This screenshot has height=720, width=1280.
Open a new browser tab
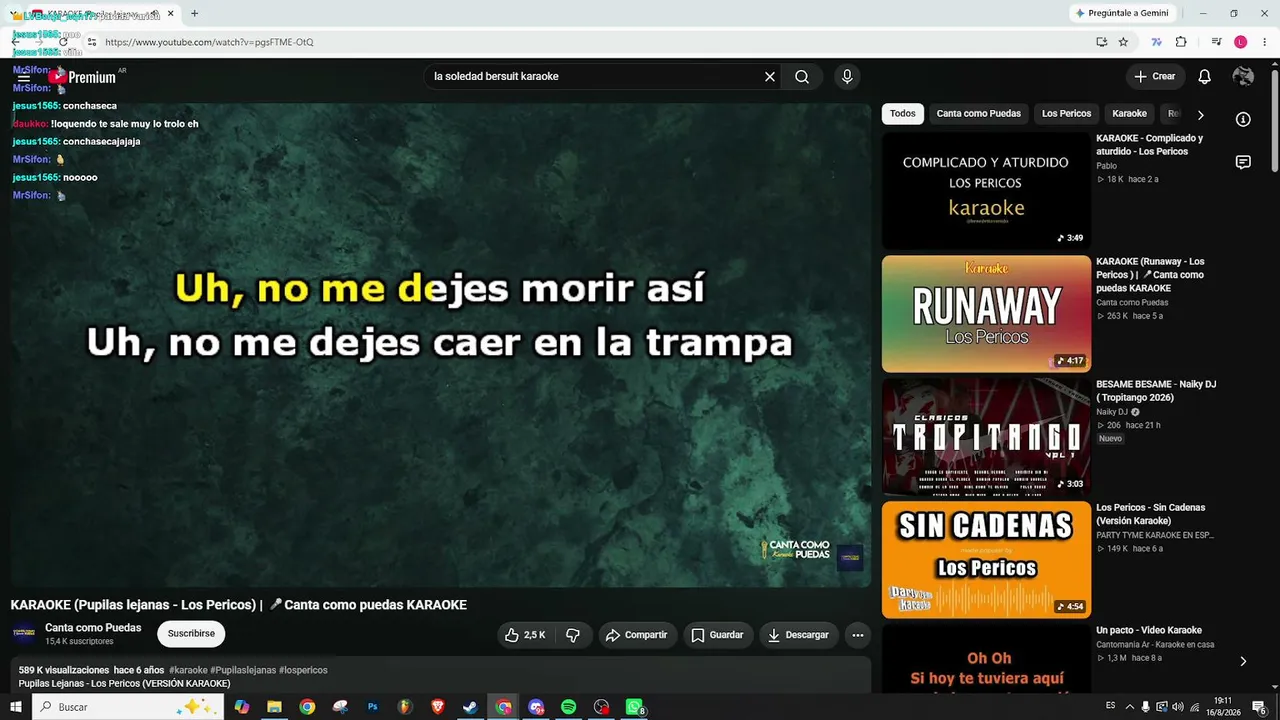click(x=194, y=13)
